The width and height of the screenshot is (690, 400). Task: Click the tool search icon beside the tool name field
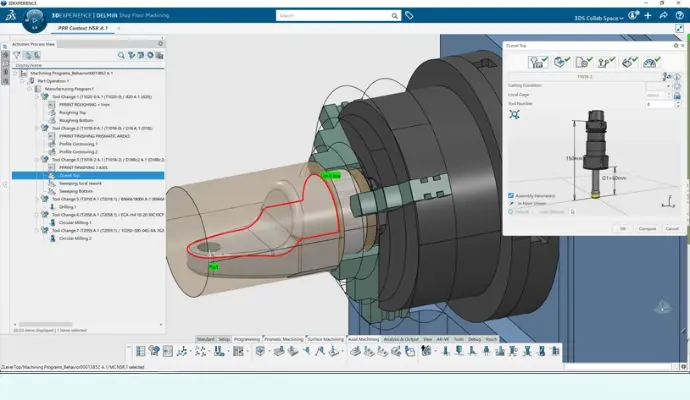[667, 77]
